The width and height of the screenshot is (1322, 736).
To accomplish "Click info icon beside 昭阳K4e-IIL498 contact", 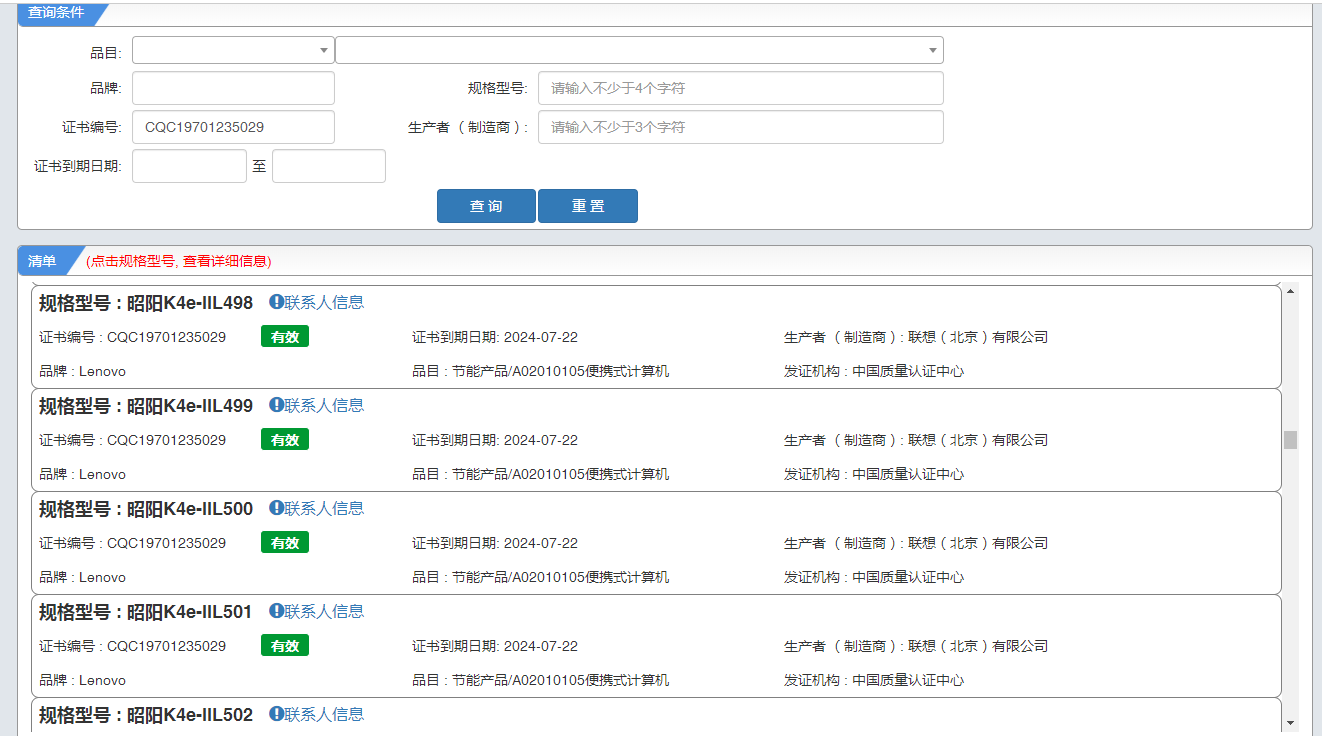I will tap(276, 302).
